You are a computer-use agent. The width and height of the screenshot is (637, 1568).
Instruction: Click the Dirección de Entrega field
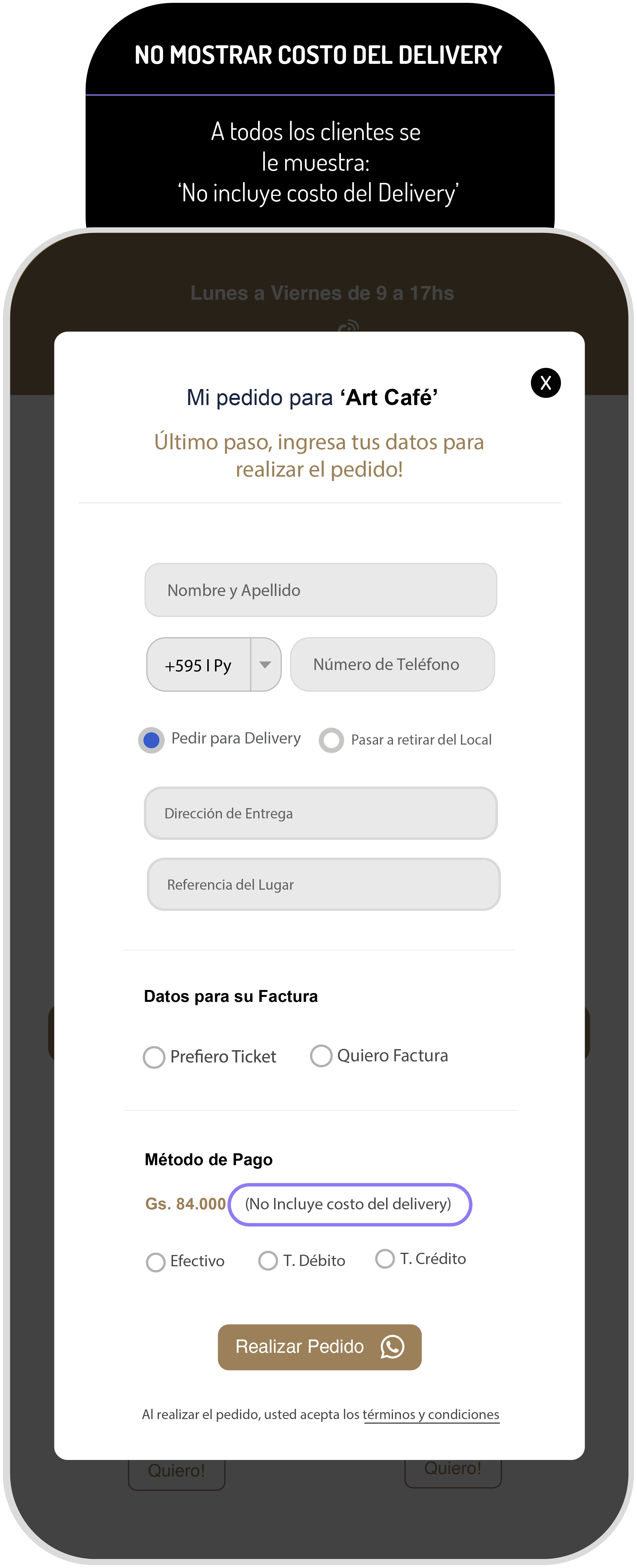point(321,813)
